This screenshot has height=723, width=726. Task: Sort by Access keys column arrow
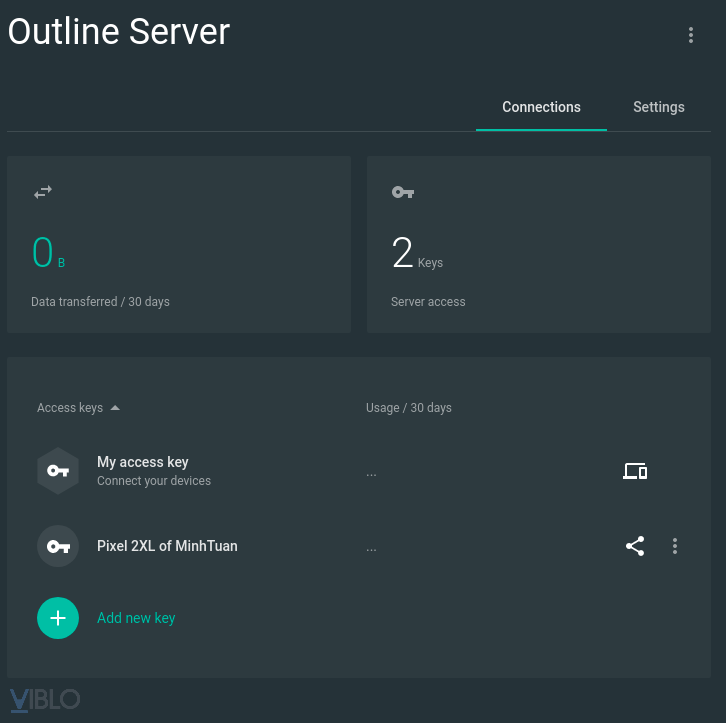pos(115,408)
